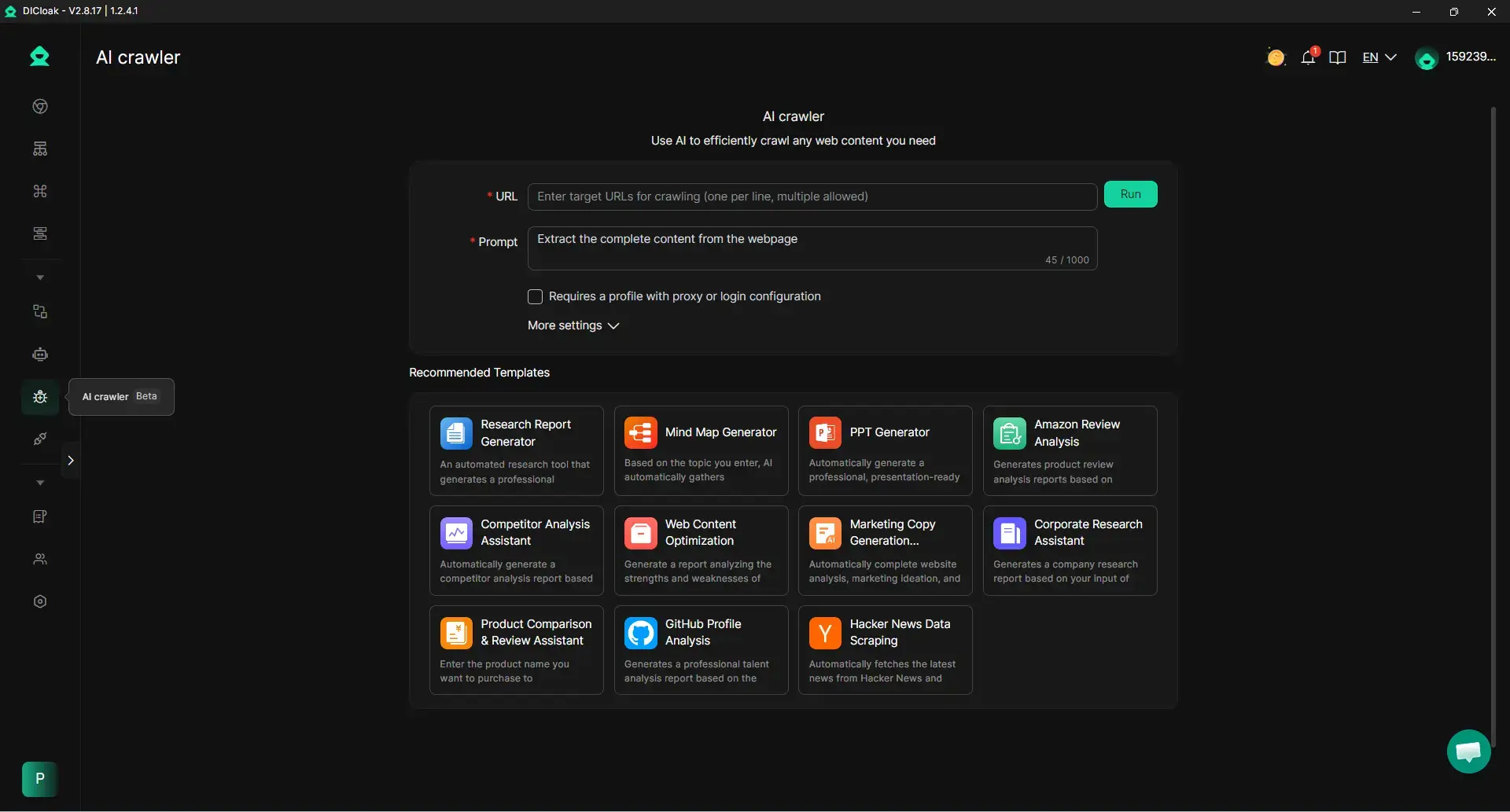The image size is (1510, 812).
Task: Open the live chat support bubble
Action: 1468,751
